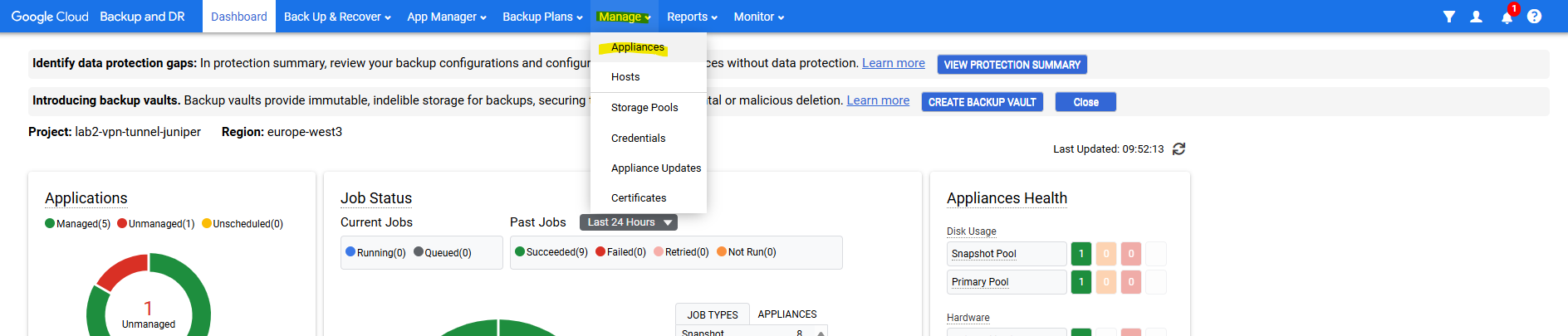Viewport: 1568px width, 336px height.
Task: Expand the Back Up & Recover menu
Action: coord(337,17)
